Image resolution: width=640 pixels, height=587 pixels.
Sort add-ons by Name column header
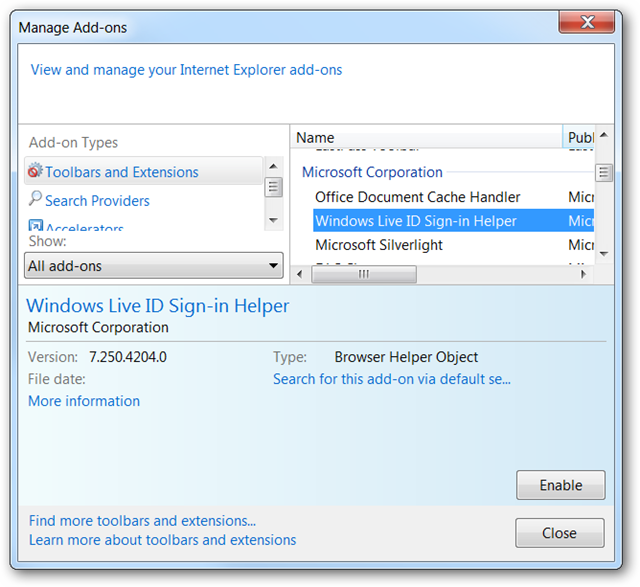[426, 138]
